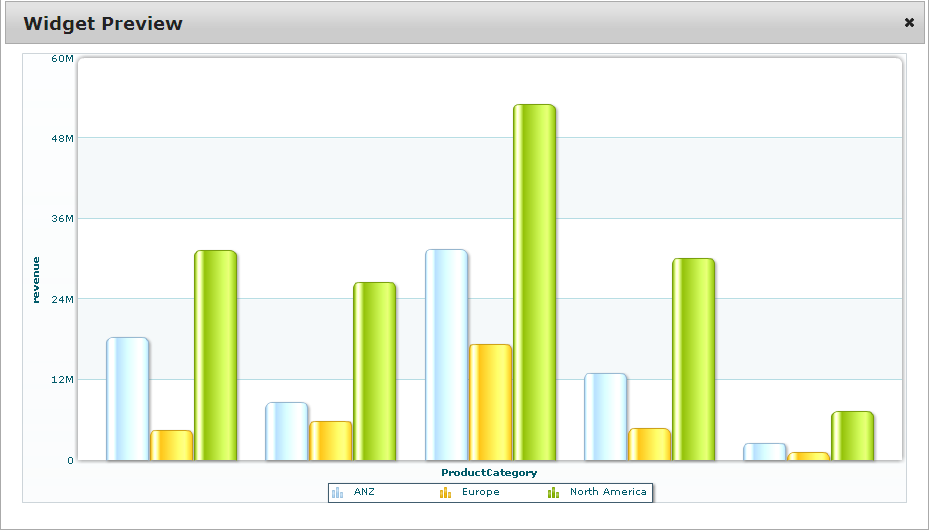929x530 pixels.
Task: Click second group's green North America bar
Action: [x=374, y=371]
